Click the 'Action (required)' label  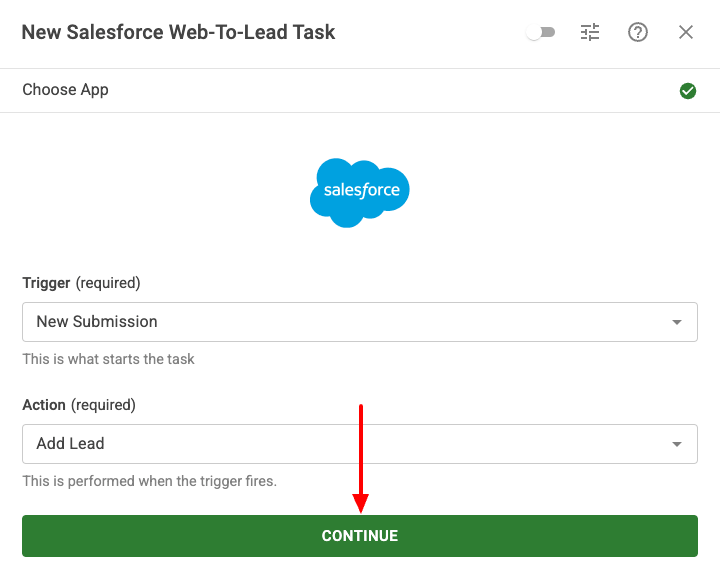tap(79, 405)
